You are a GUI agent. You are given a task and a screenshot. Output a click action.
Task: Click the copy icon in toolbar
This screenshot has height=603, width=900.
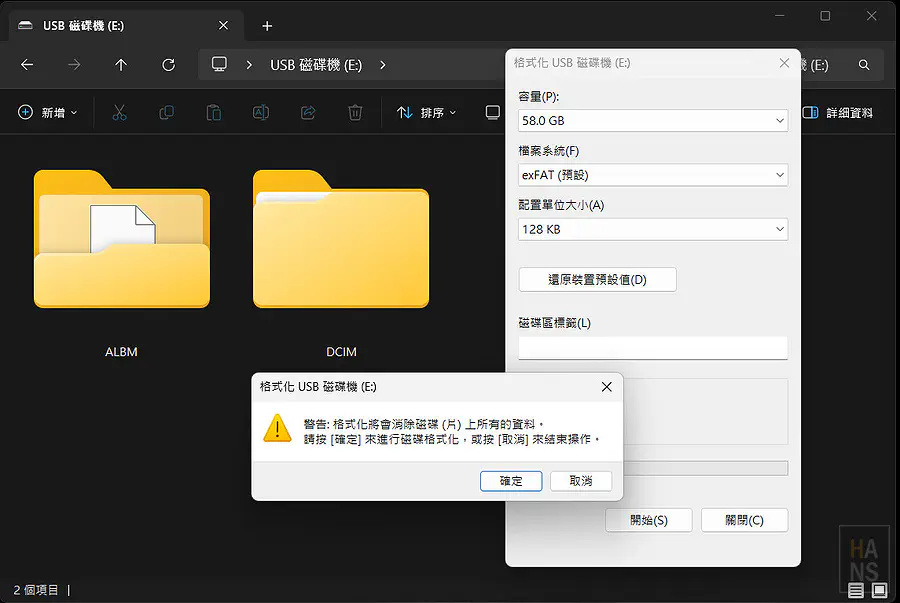pyautogui.click(x=167, y=113)
